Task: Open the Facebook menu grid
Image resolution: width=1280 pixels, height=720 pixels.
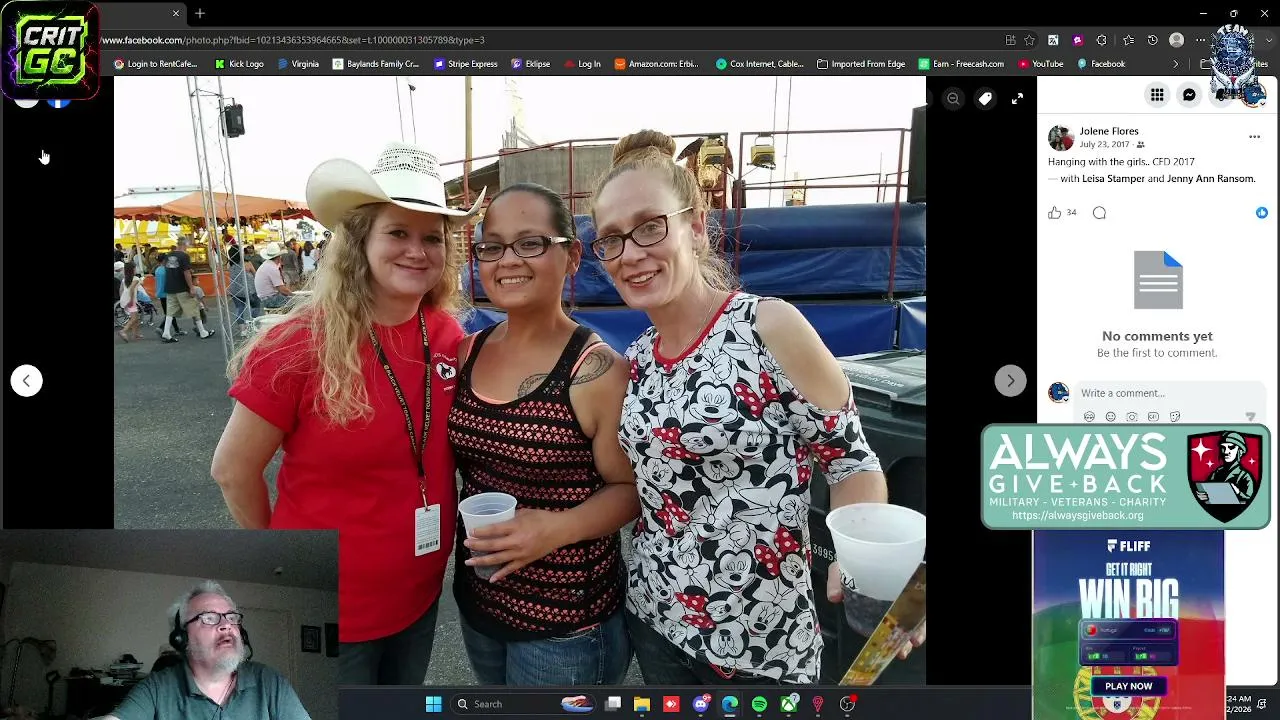Action: click(1157, 95)
